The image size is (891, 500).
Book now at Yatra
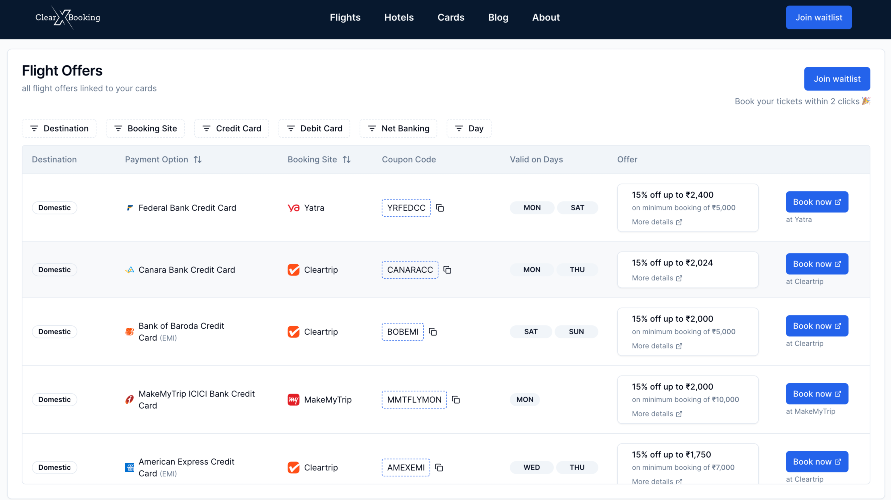817,202
